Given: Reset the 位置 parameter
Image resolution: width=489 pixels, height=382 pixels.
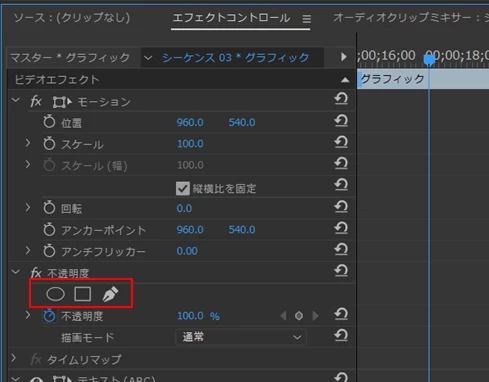Looking at the screenshot, I should coord(341,121).
